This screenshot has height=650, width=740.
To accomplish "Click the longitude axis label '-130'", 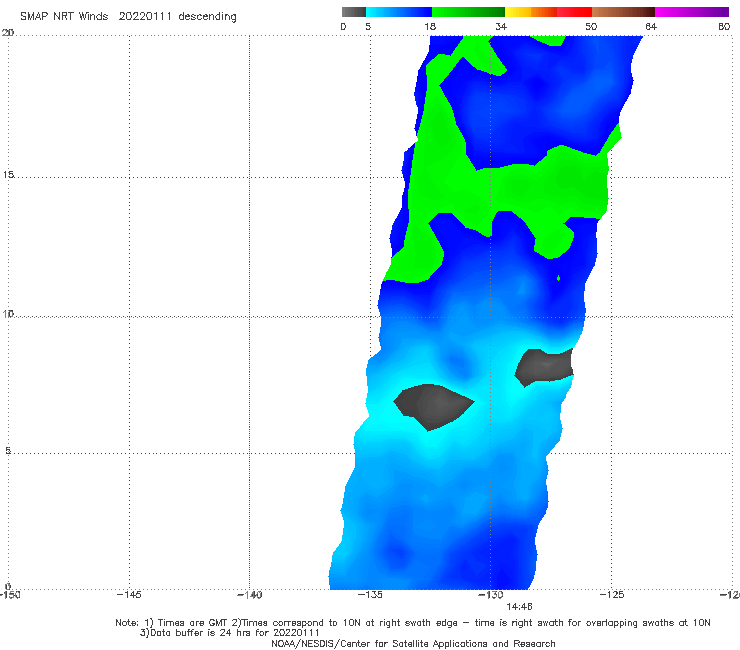I will [491, 595].
